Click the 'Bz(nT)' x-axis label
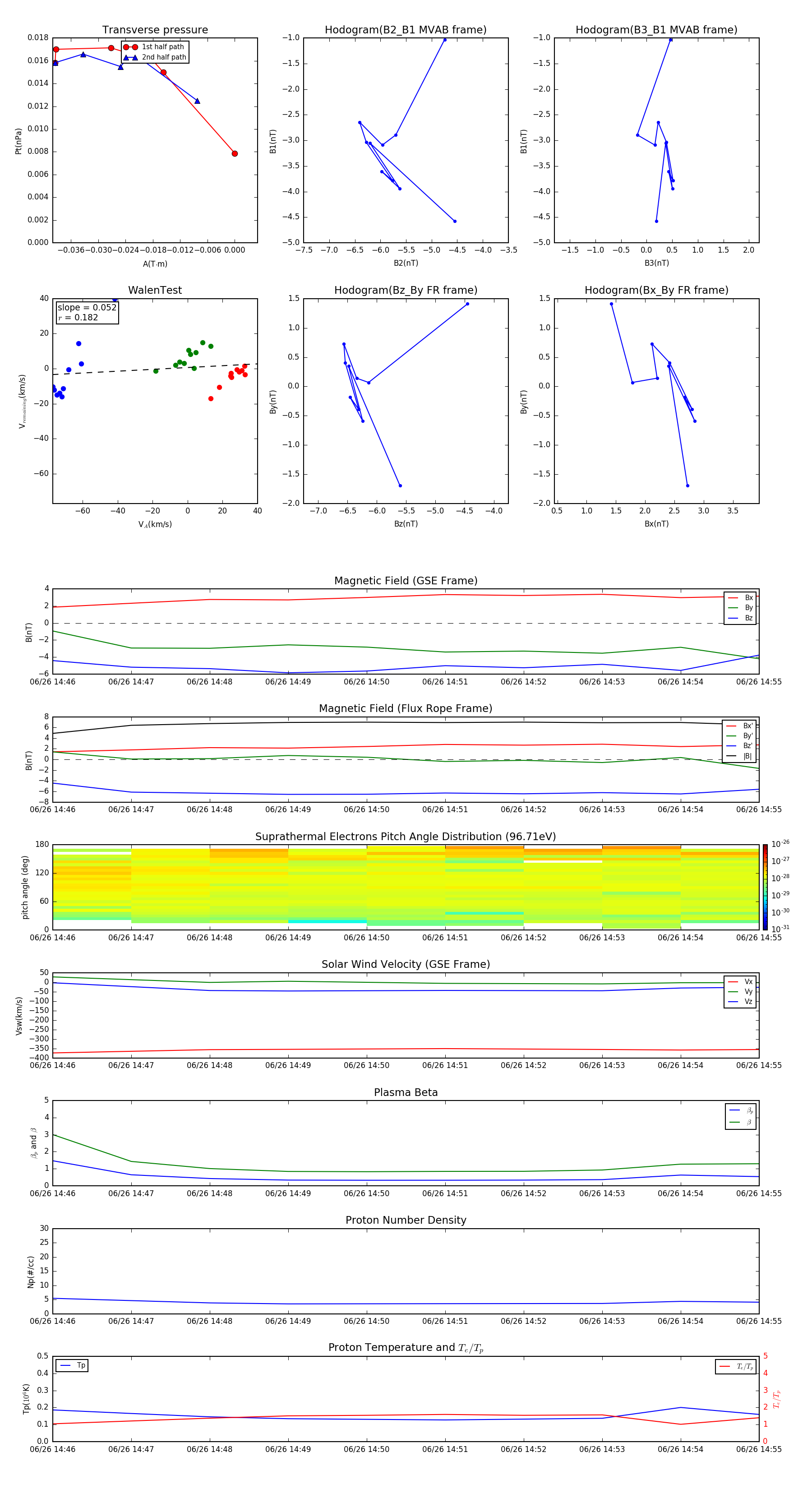The image size is (812, 1489). (x=406, y=524)
